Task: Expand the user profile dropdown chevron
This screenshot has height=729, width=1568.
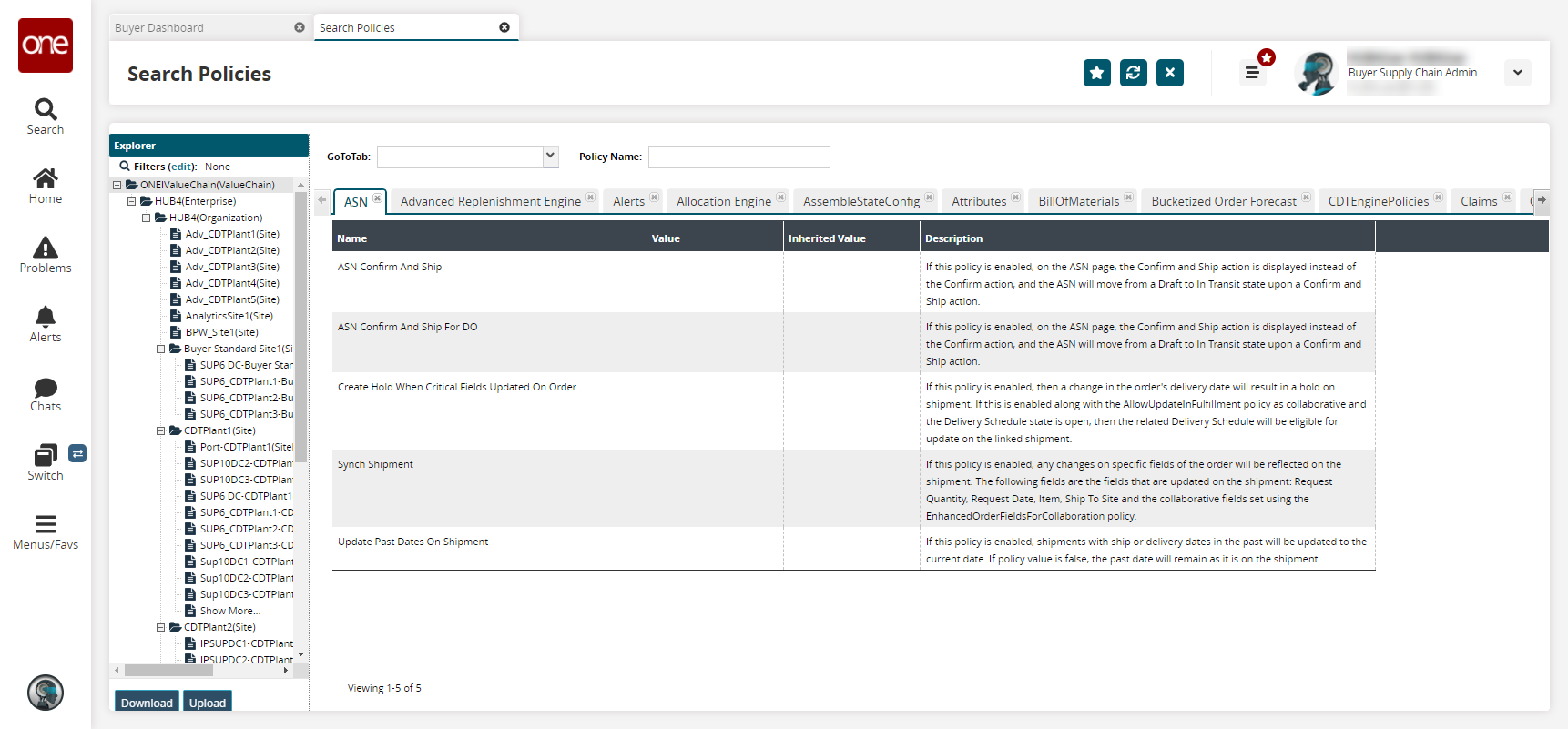Action: (x=1517, y=73)
